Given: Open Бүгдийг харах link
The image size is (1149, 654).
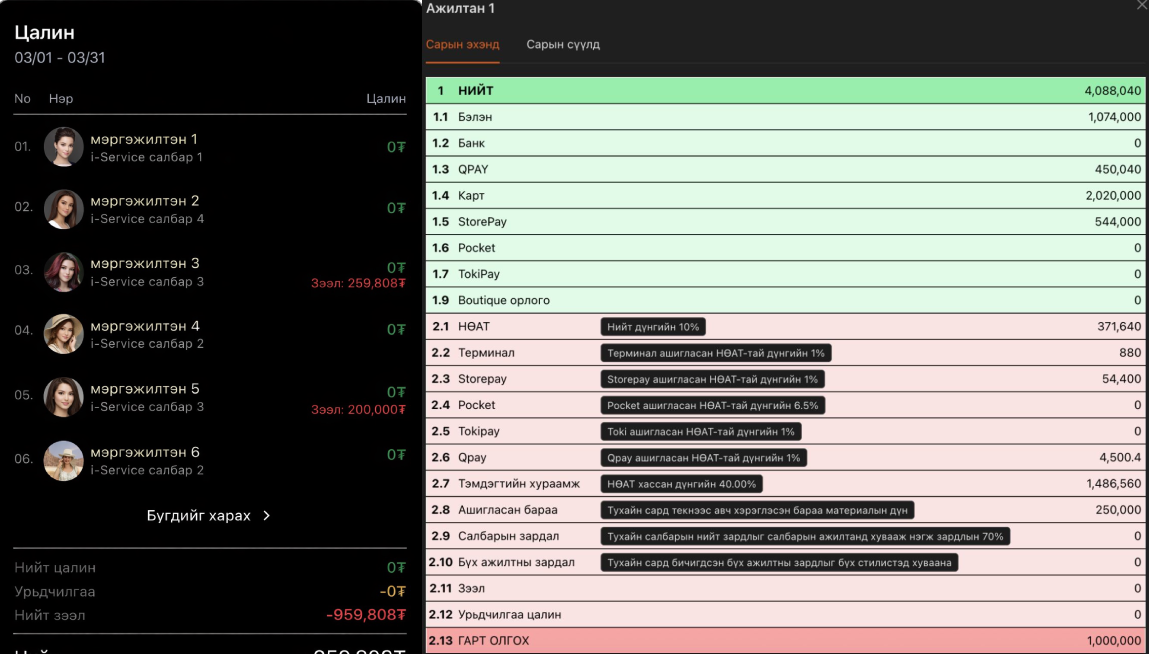Looking at the screenshot, I should coord(198,516).
